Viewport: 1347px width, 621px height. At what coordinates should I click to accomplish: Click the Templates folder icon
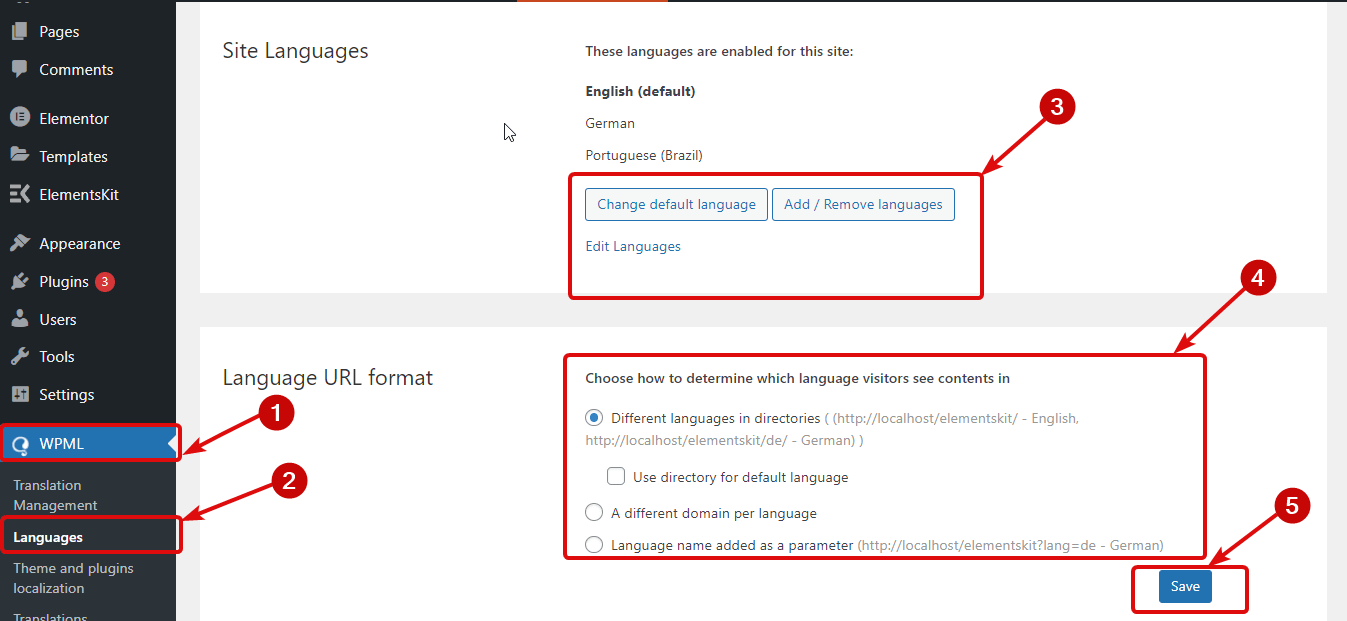[x=19, y=155]
